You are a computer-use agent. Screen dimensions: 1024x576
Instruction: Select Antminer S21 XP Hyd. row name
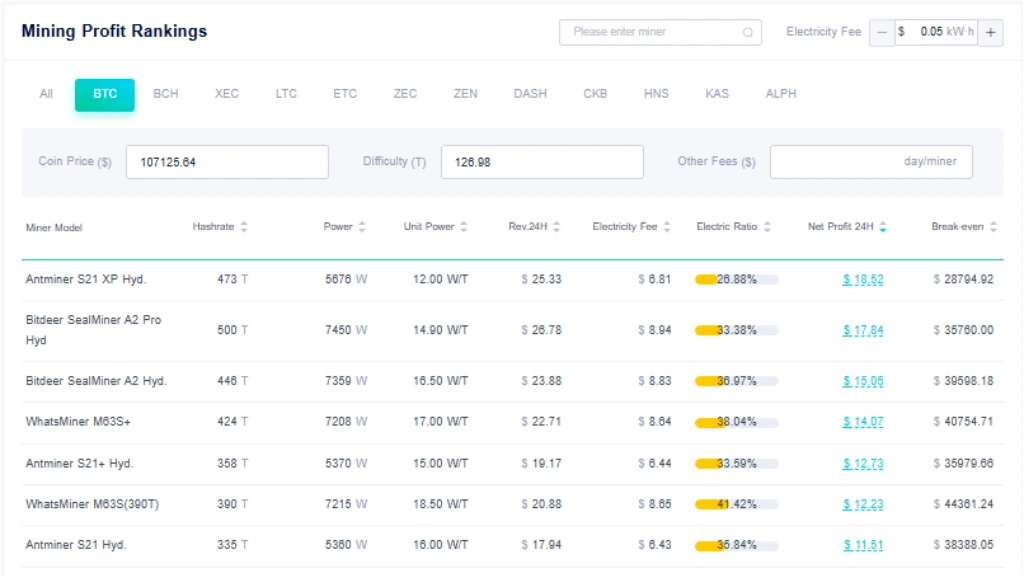[x=86, y=280]
